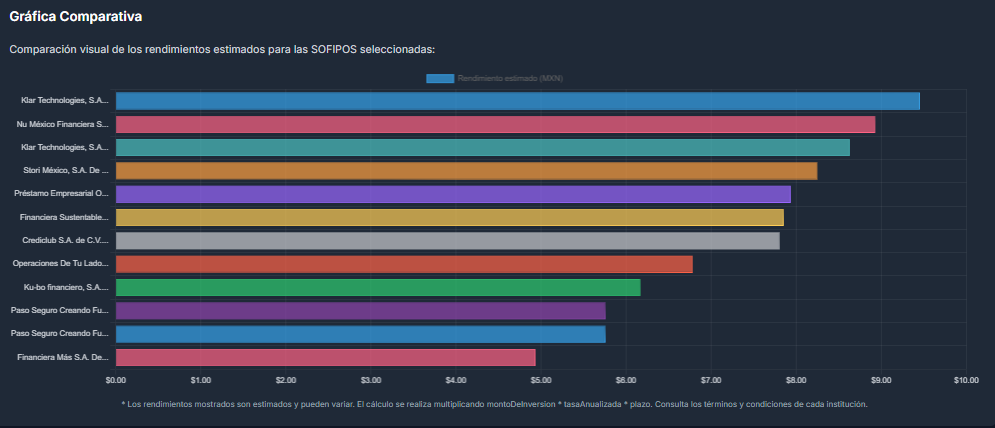Select the pink Nu México Financiera bar
Viewport: 995px width, 428px height.
pyautogui.click(x=496, y=124)
